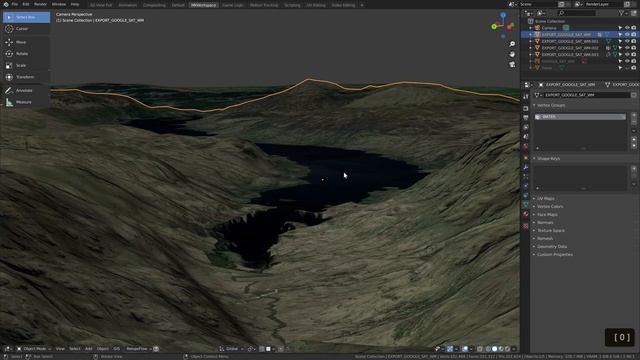The width and height of the screenshot is (640, 360).
Task: Collapse the Vertex Groups panel
Action: tap(551, 105)
